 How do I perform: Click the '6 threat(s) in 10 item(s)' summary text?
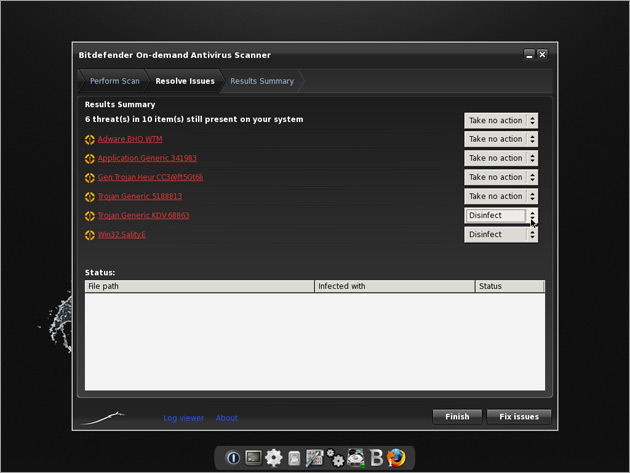(194, 119)
